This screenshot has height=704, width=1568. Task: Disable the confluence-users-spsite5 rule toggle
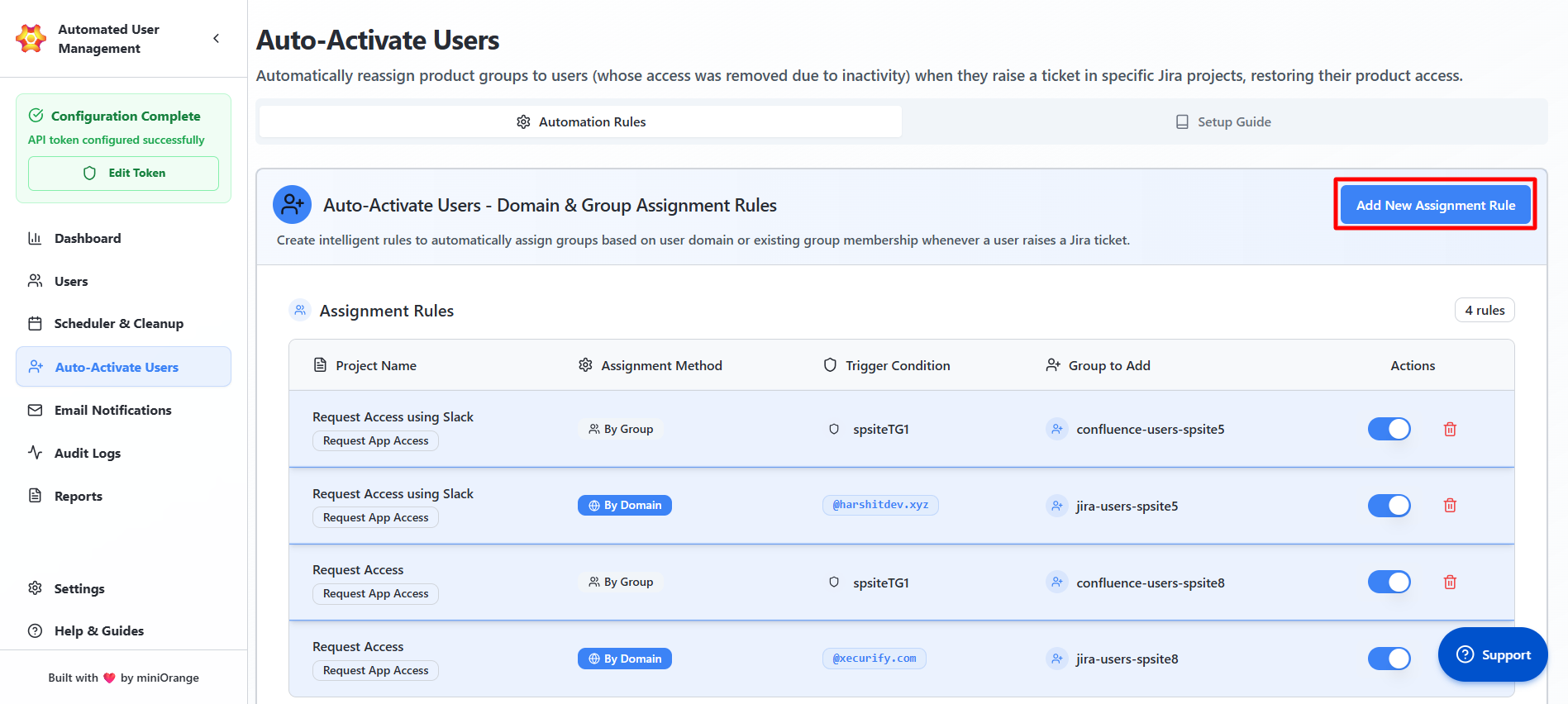pyautogui.click(x=1389, y=430)
